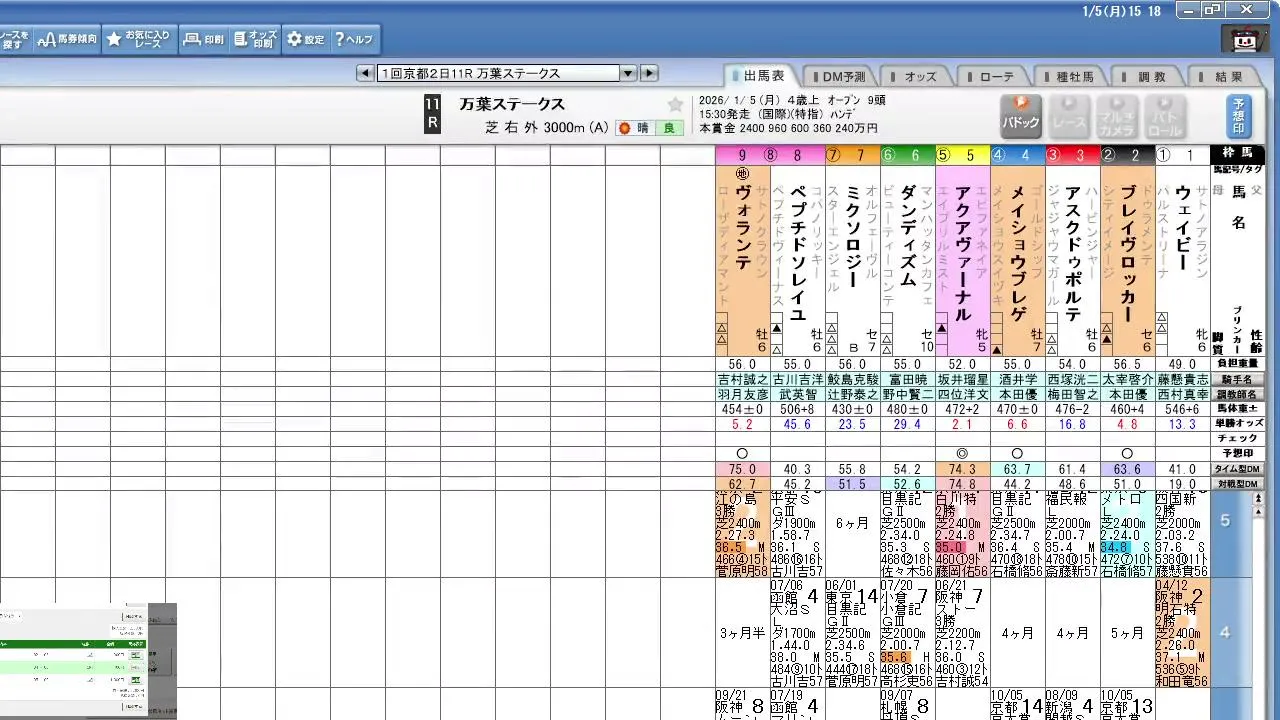This screenshot has height=720, width=1280.
Task: Click the 調教師名 row header button
Action: [x=1238, y=395]
